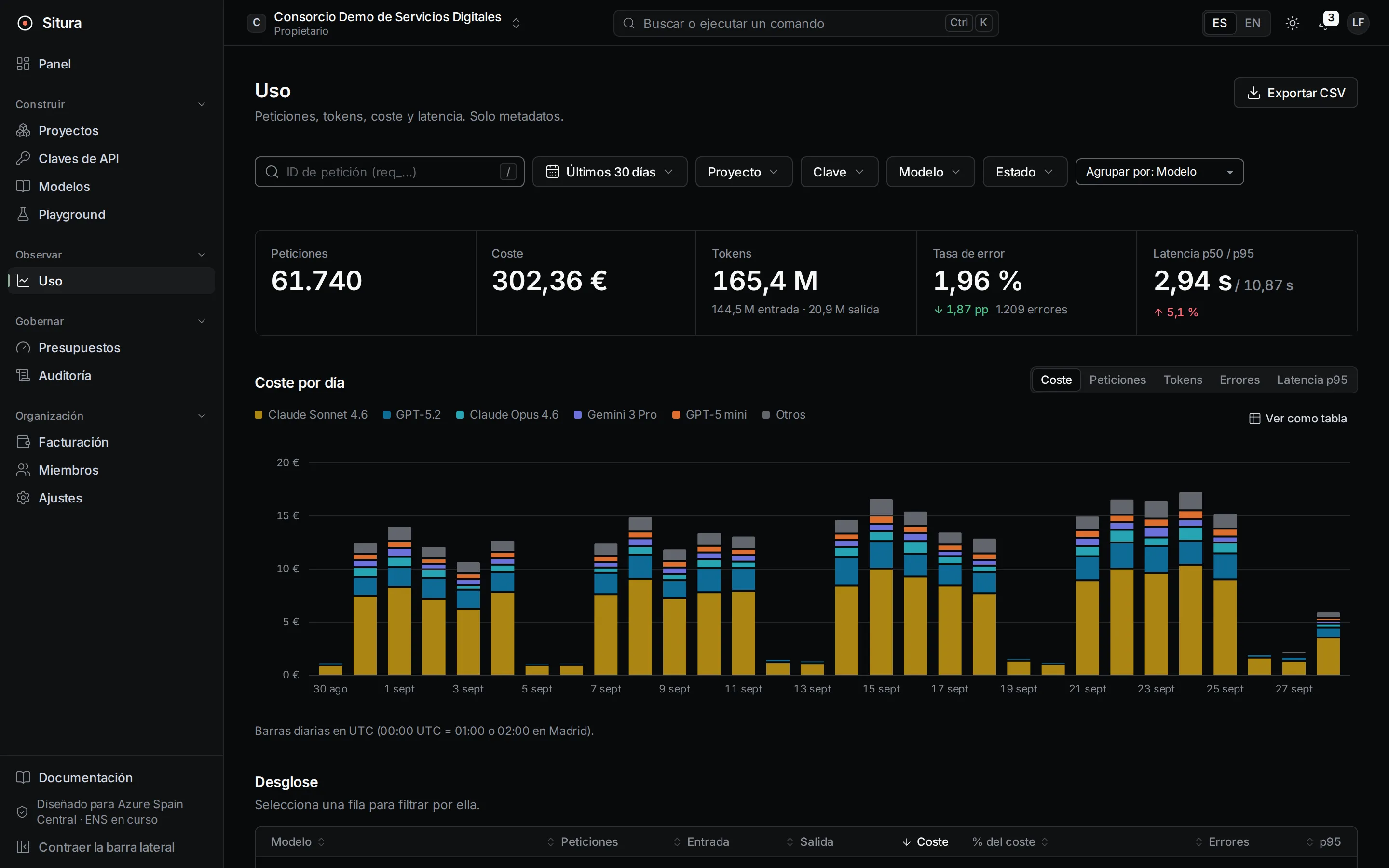Toggle GPT-5.2 legend series
The height and width of the screenshot is (868, 1389).
click(x=411, y=415)
